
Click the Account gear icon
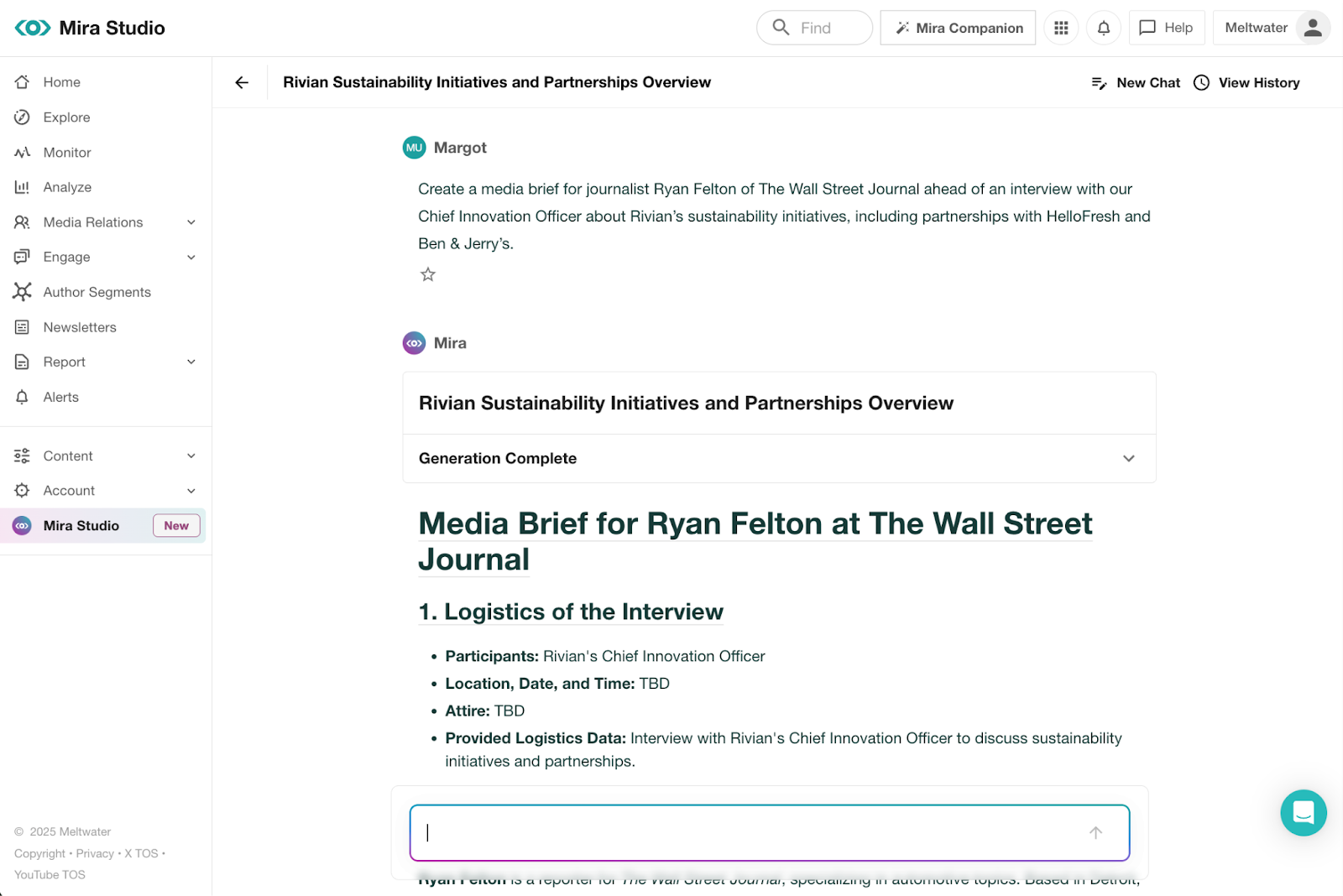click(x=23, y=491)
